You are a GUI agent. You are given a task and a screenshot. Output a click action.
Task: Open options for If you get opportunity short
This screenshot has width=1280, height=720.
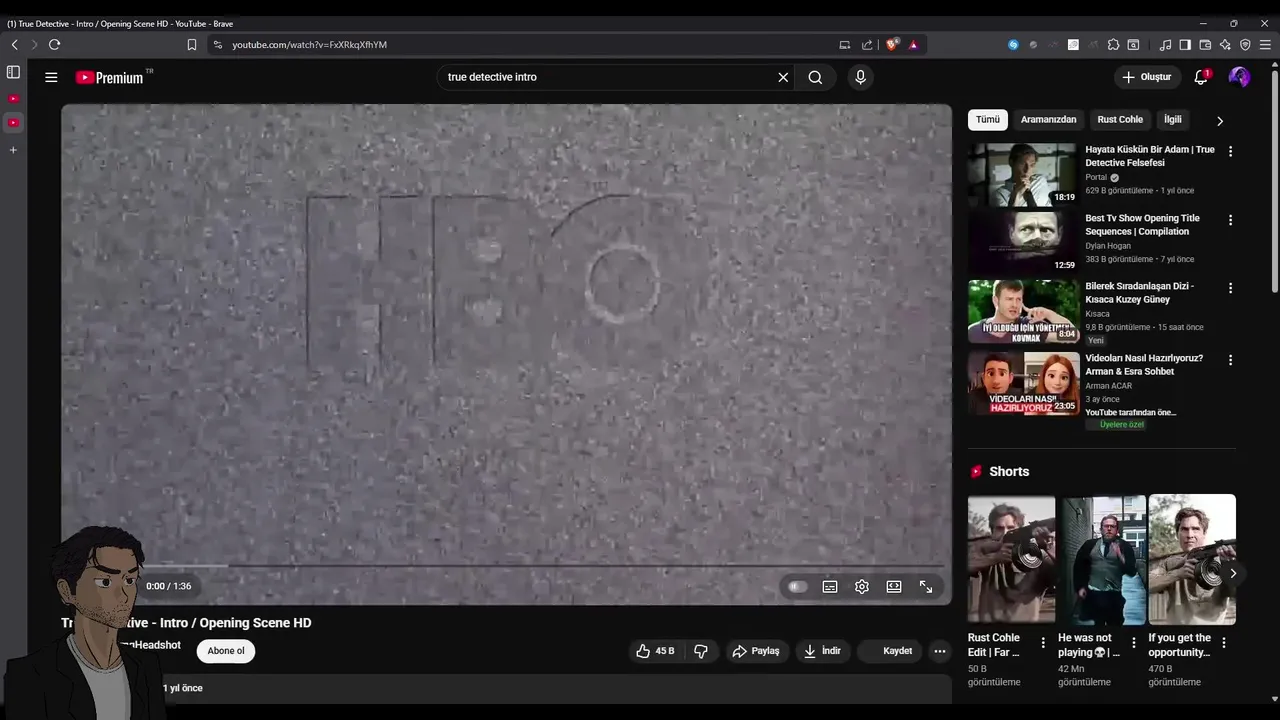1224,643
